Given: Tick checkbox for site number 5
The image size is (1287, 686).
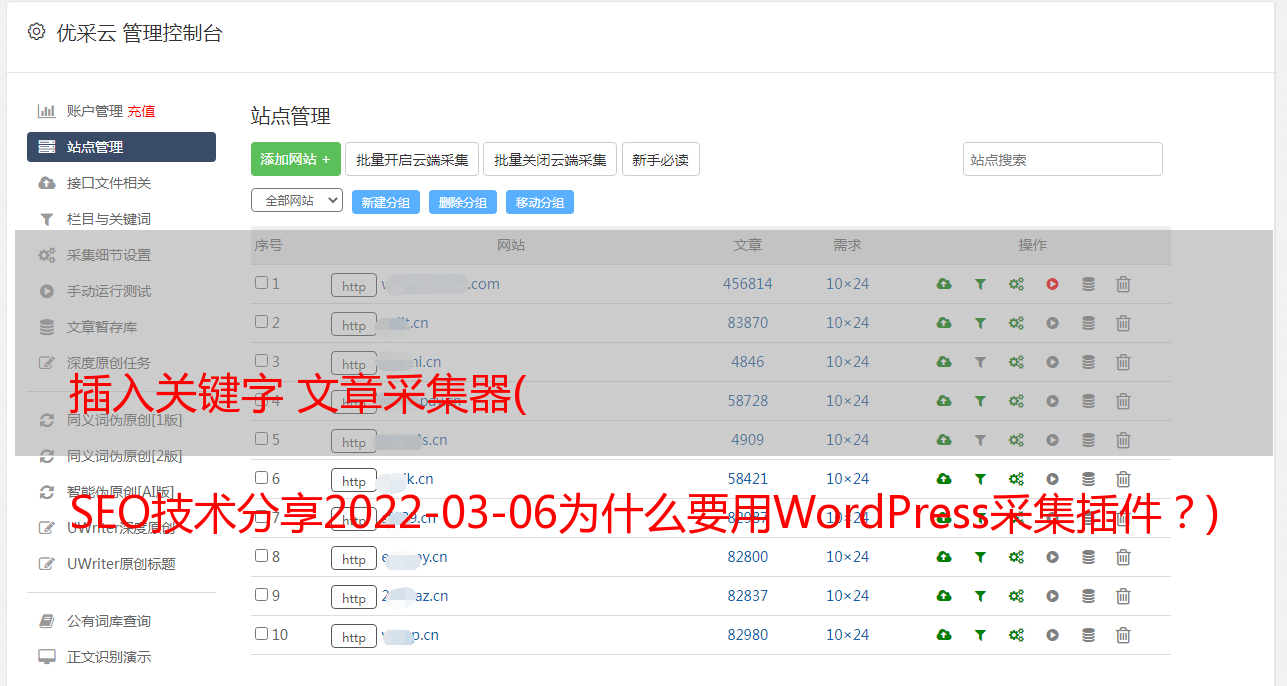Looking at the screenshot, I should click(x=261, y=439).
